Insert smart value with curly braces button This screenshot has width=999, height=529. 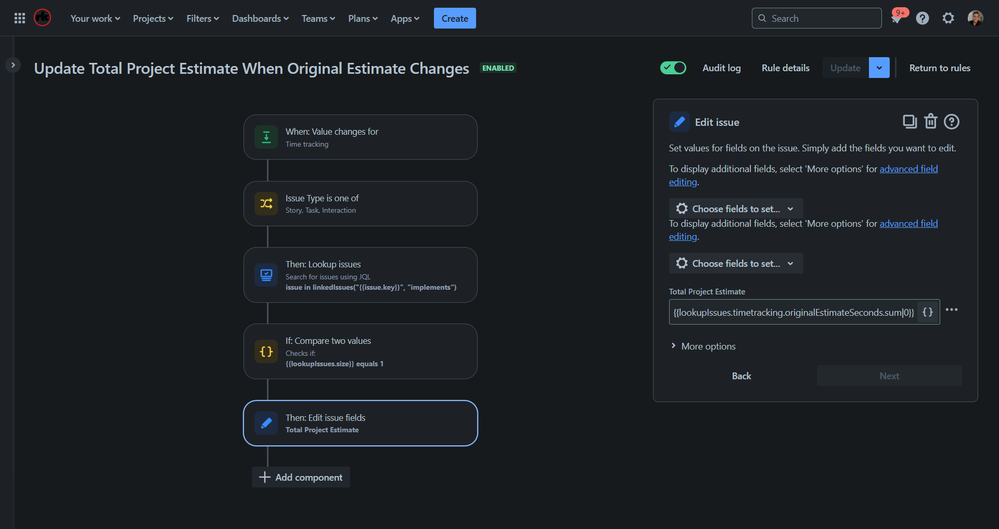(928, 312)
